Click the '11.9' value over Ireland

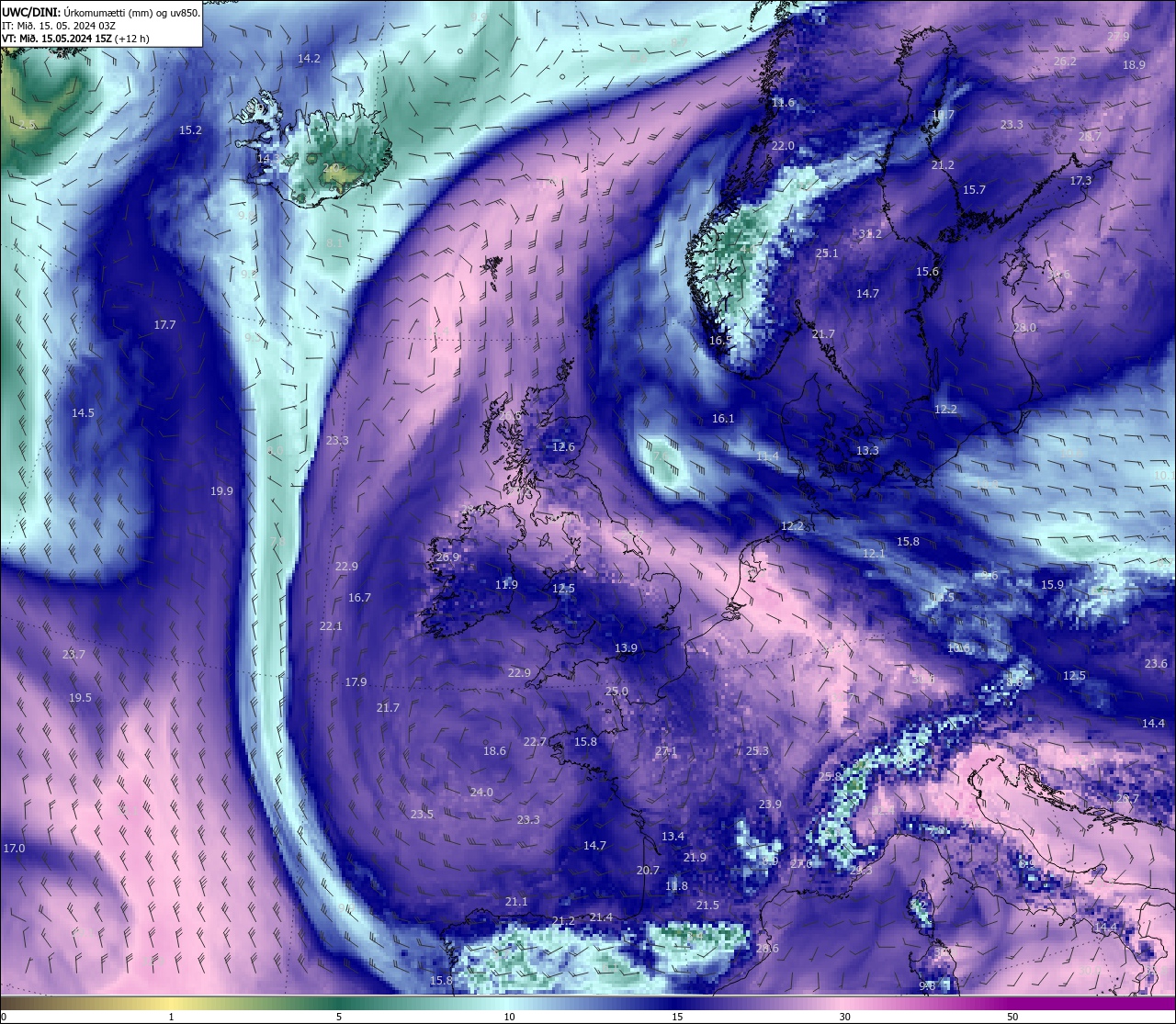(x=506, y=585)
